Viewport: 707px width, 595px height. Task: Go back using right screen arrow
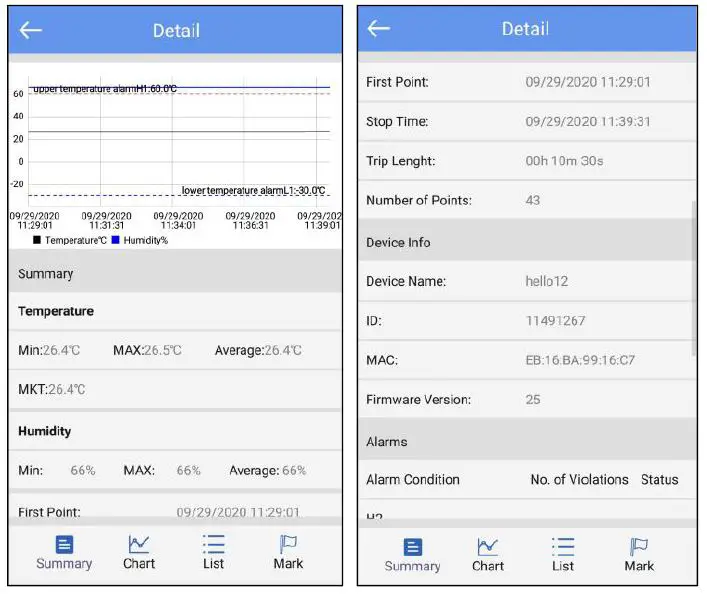378,28
